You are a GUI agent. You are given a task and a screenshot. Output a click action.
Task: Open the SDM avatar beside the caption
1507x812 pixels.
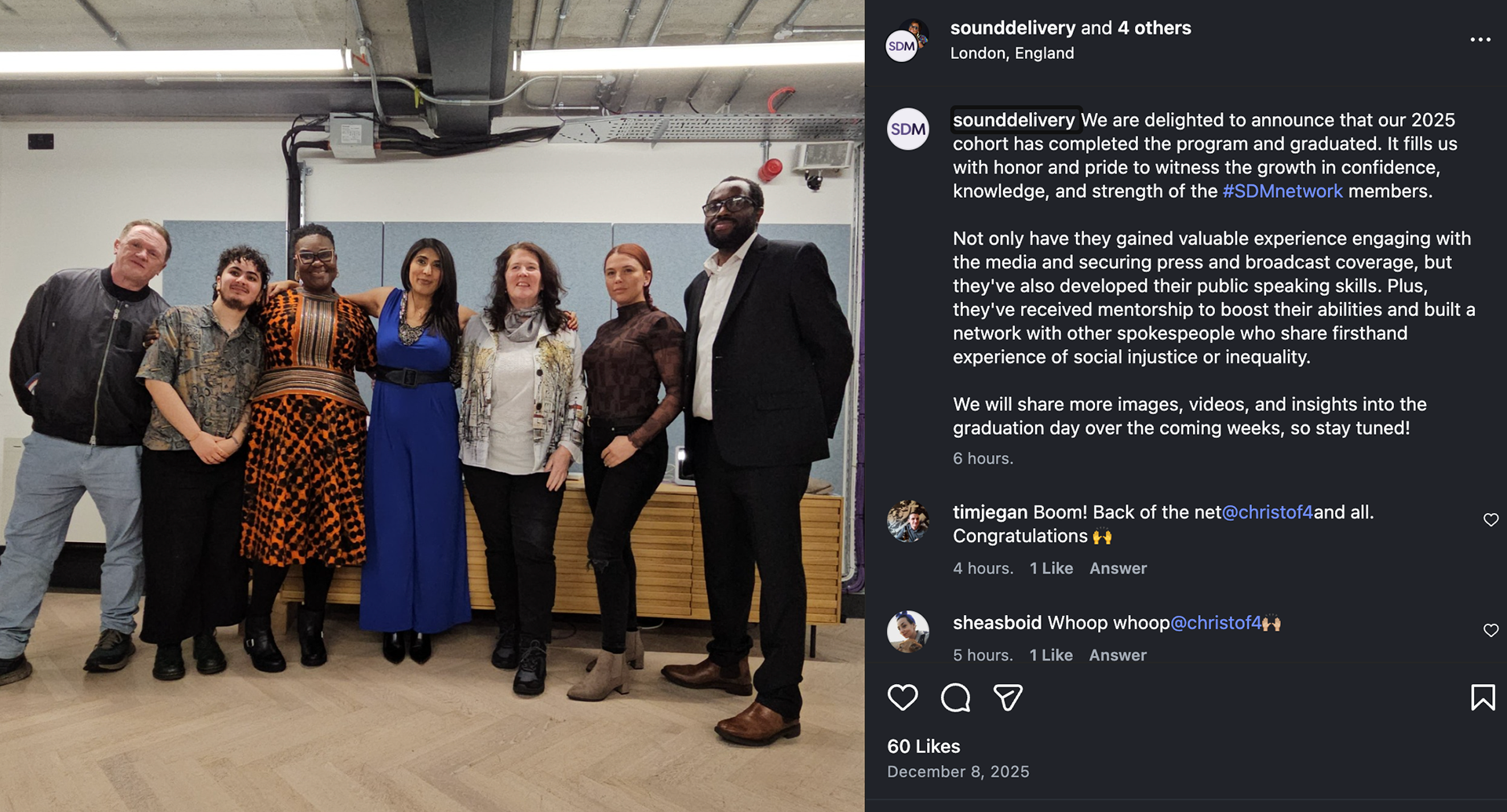click(x=908, y=129)
